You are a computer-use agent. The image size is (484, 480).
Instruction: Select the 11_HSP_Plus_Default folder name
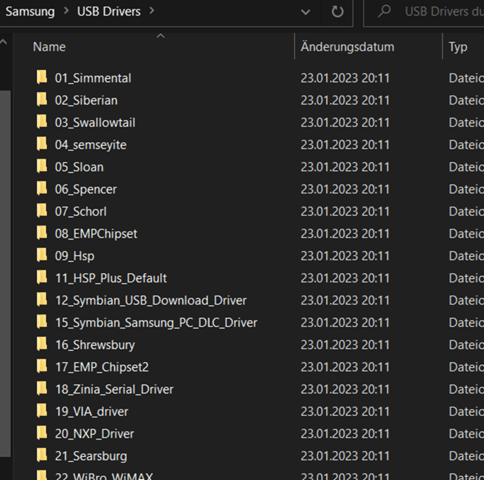click(x=111, y=278)
